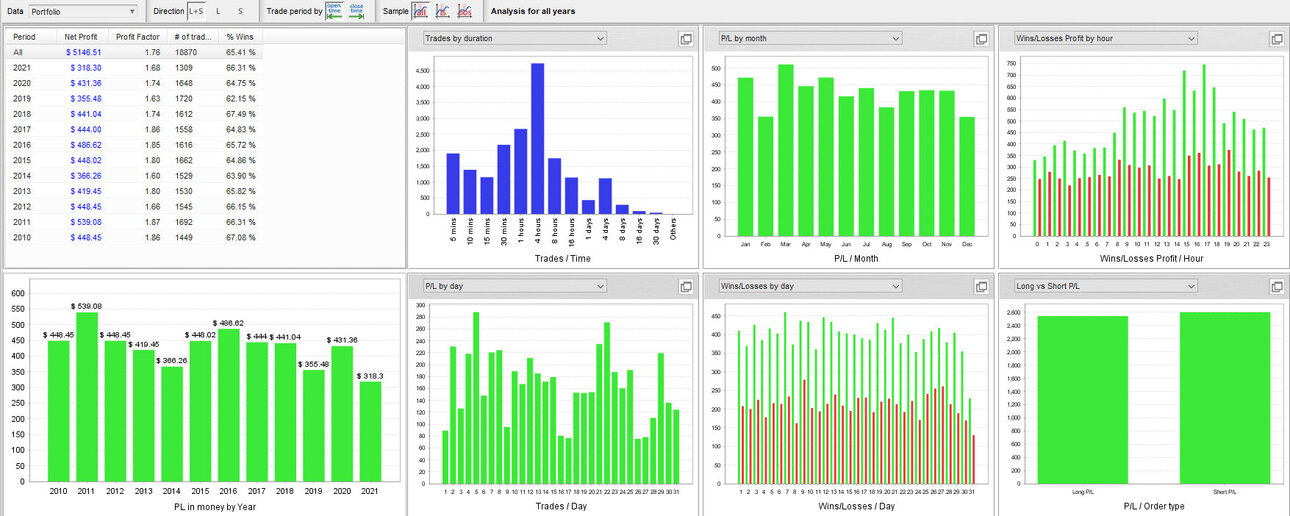Screen dimensions: 1290x516
Task: Maximize the P/L by day chart
Action: coord(686,287)
